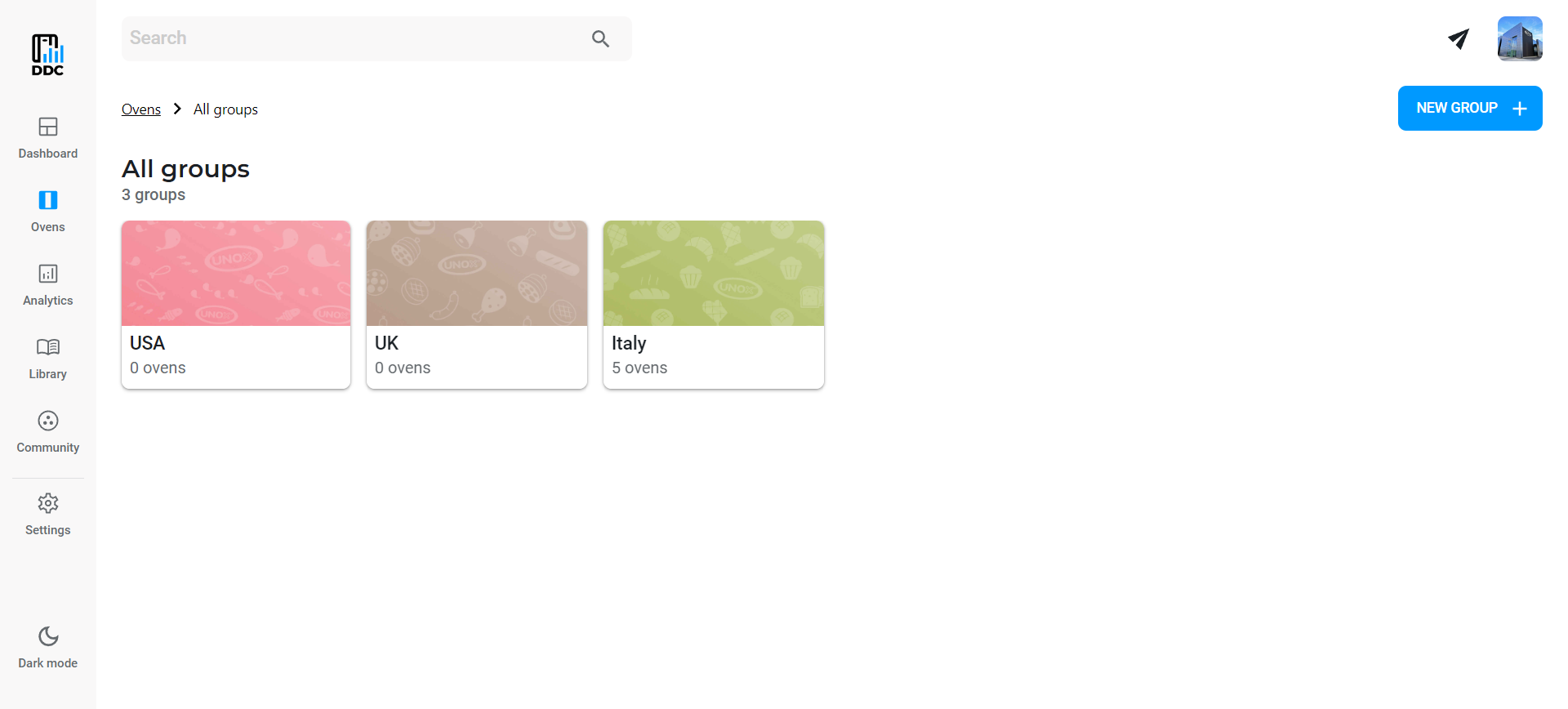Viewport: 1568px width, 709px height.
Task: Click the NEW GROUP button
Action: coord(1469,108)
